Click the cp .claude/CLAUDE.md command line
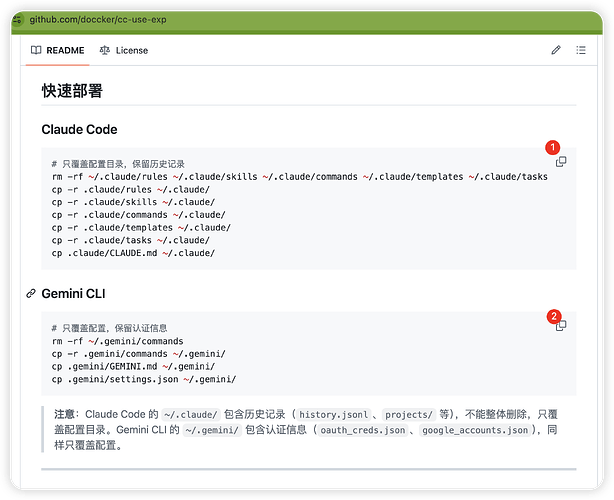 point(133,253)
